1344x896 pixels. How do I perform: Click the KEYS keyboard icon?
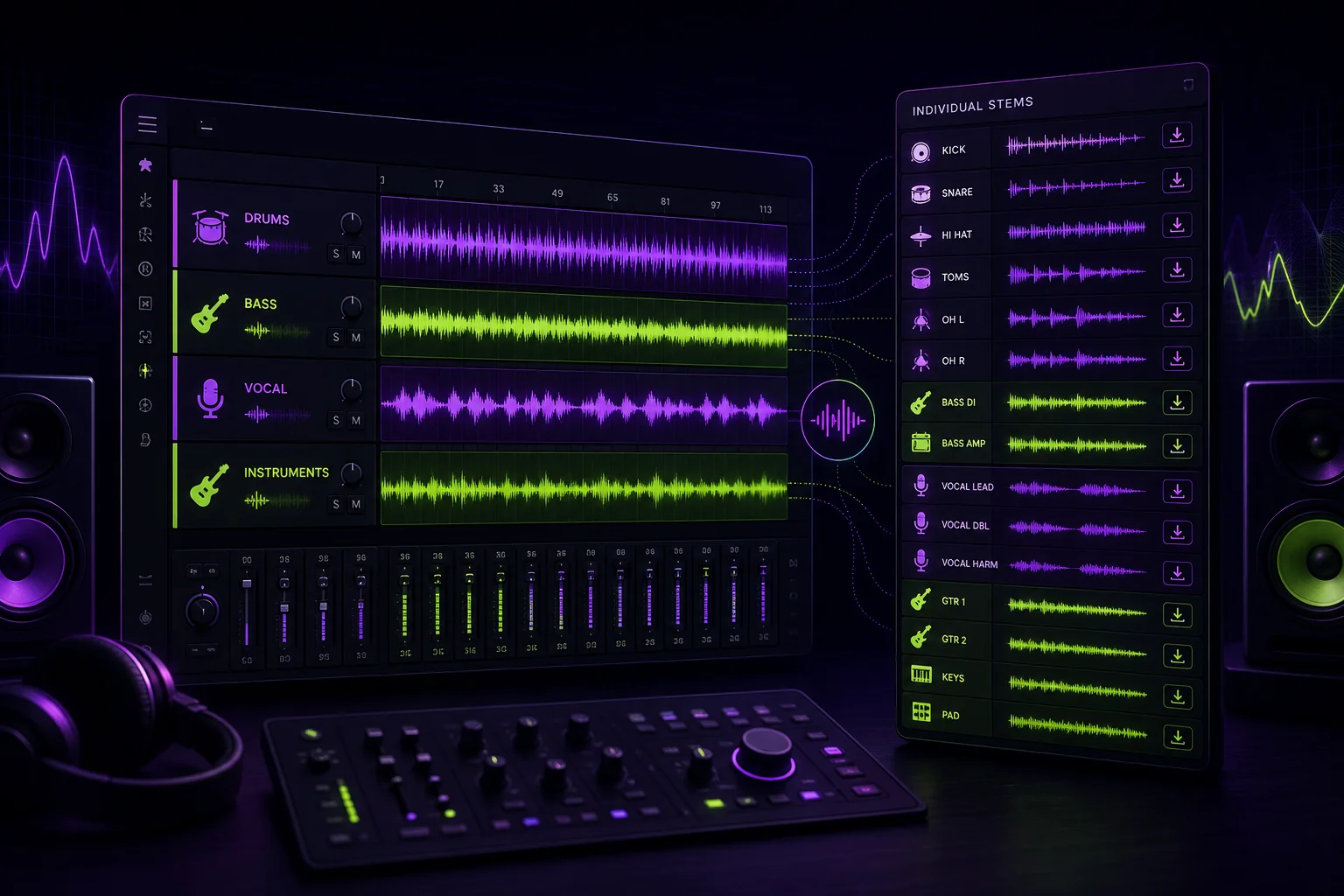pos(920,675)
